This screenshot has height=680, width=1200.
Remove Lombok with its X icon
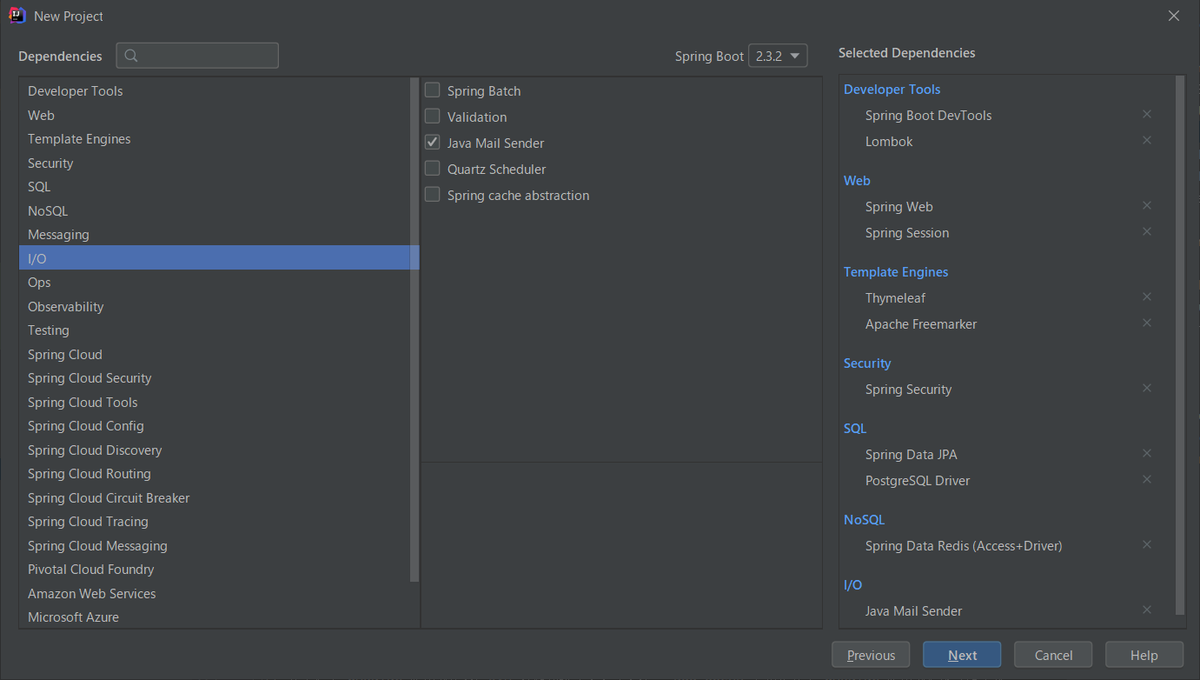[1147, 140]
